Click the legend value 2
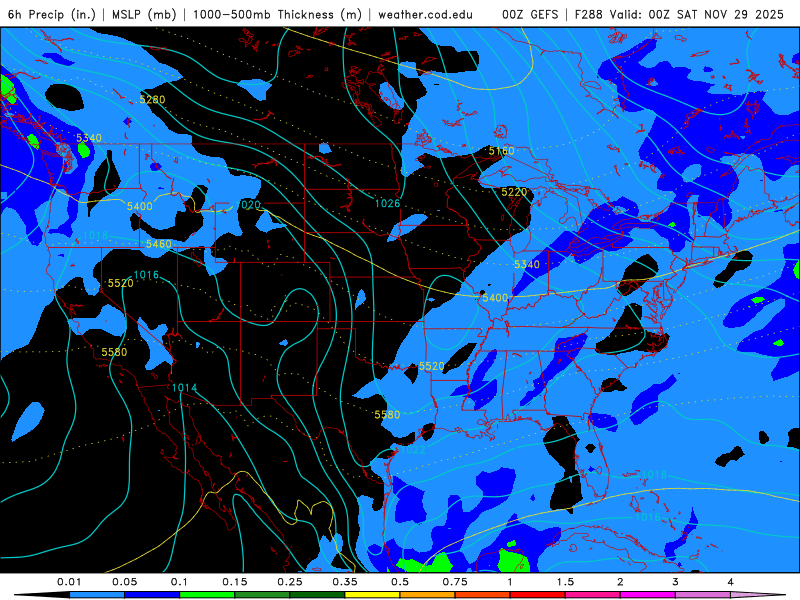800x600 pixels. [x=620, y=582]
